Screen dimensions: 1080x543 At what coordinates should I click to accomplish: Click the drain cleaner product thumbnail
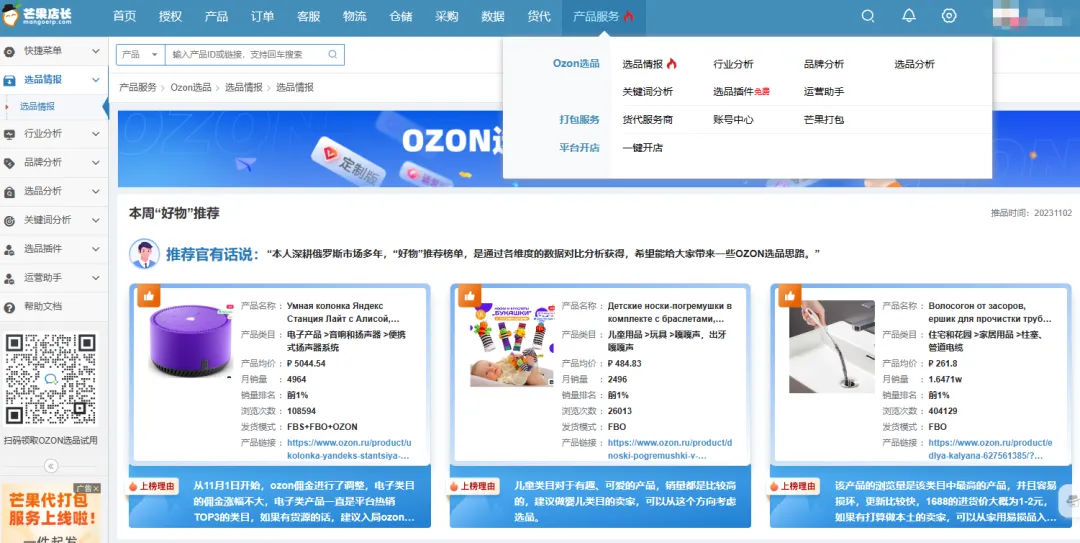tap(831, 346)
